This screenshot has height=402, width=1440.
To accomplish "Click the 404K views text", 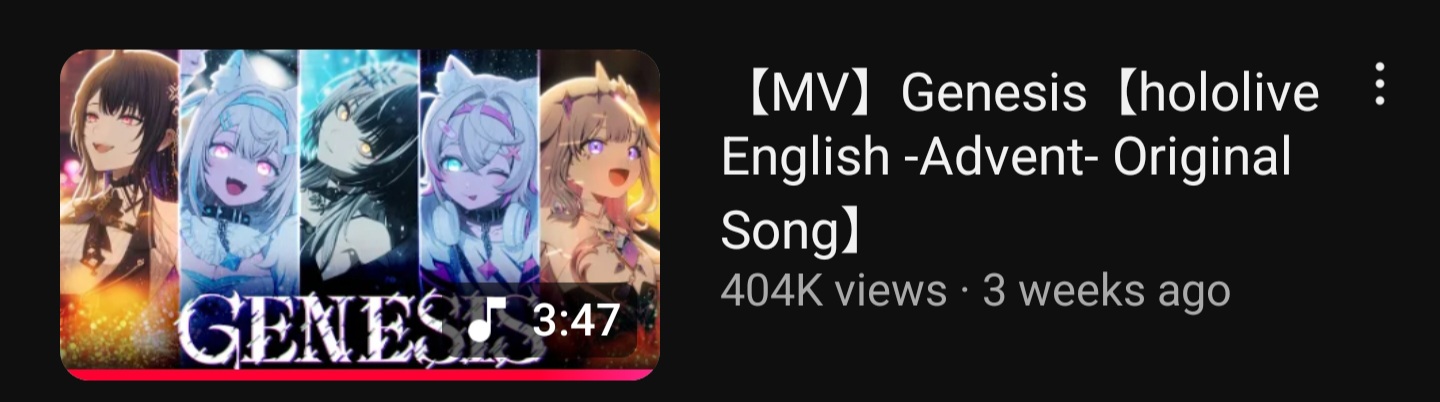I will pos(833,291).
